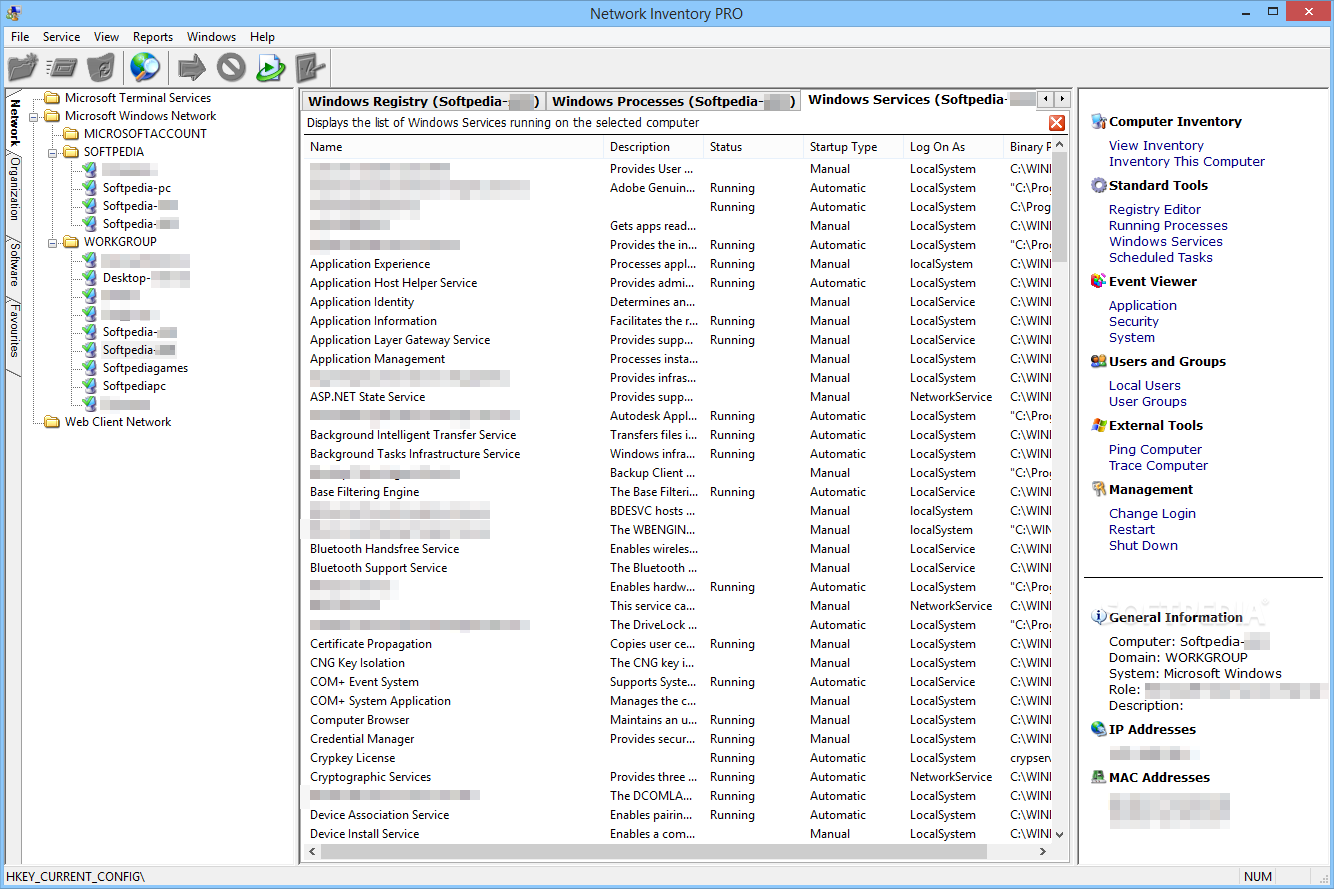Click the computer icon beside Softpedia-pc
Screen dimensions: 1334x889
click(89, 188)
